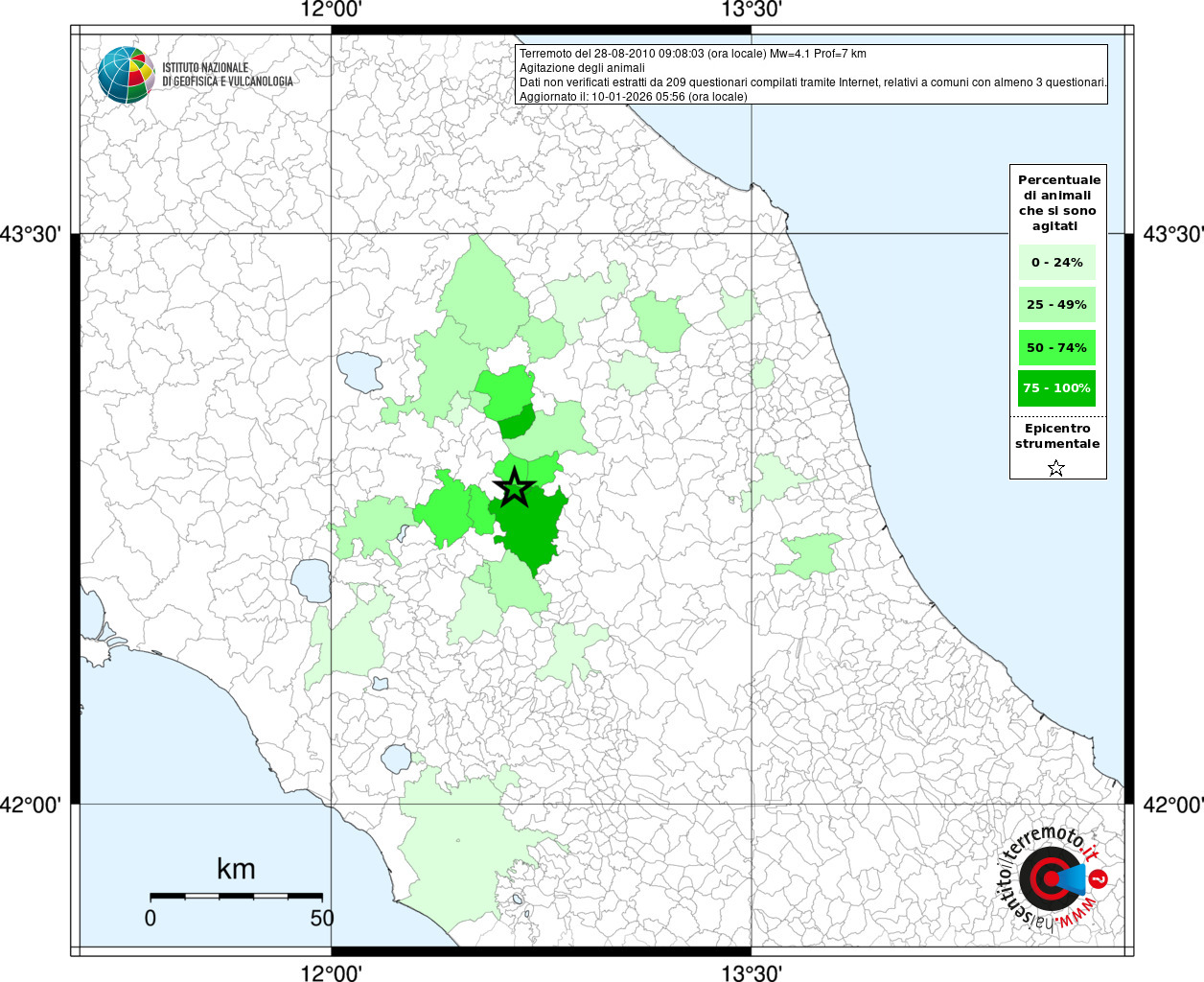Click the Istituto Nazionale di Geofisica text
The image size is (1204, 982).
227,75
